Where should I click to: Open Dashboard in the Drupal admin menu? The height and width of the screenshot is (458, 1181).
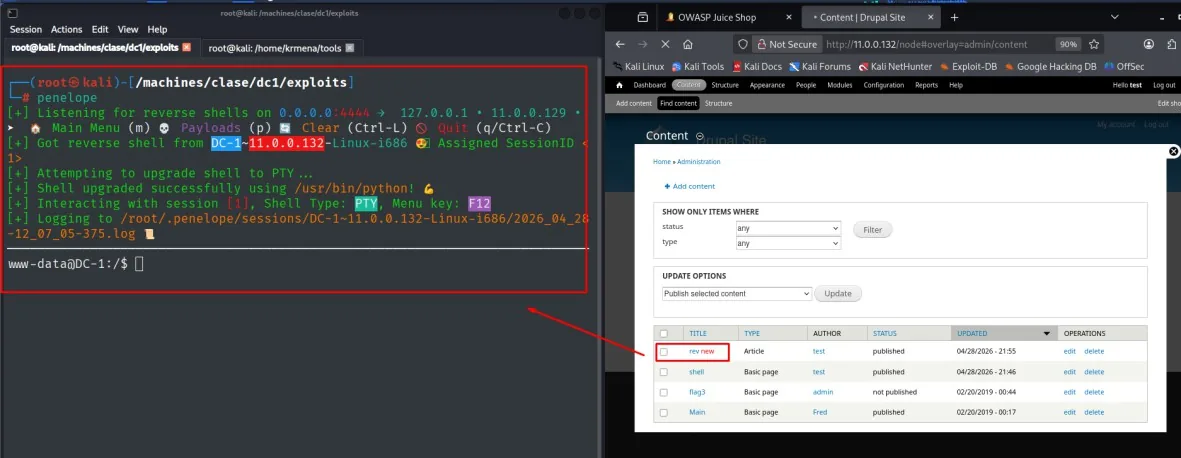tap(649, 85)
